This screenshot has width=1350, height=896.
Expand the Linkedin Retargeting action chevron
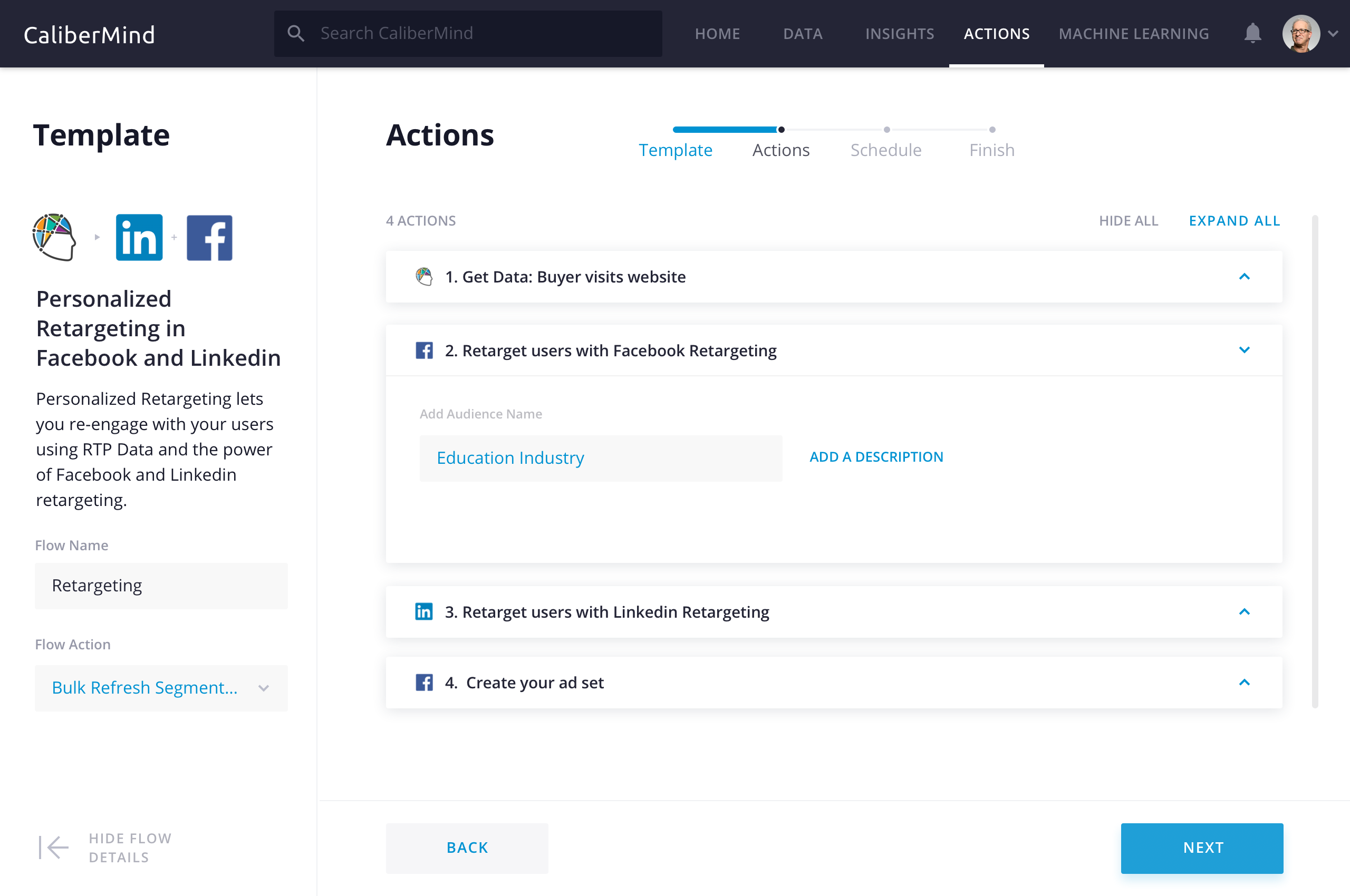1243,612
